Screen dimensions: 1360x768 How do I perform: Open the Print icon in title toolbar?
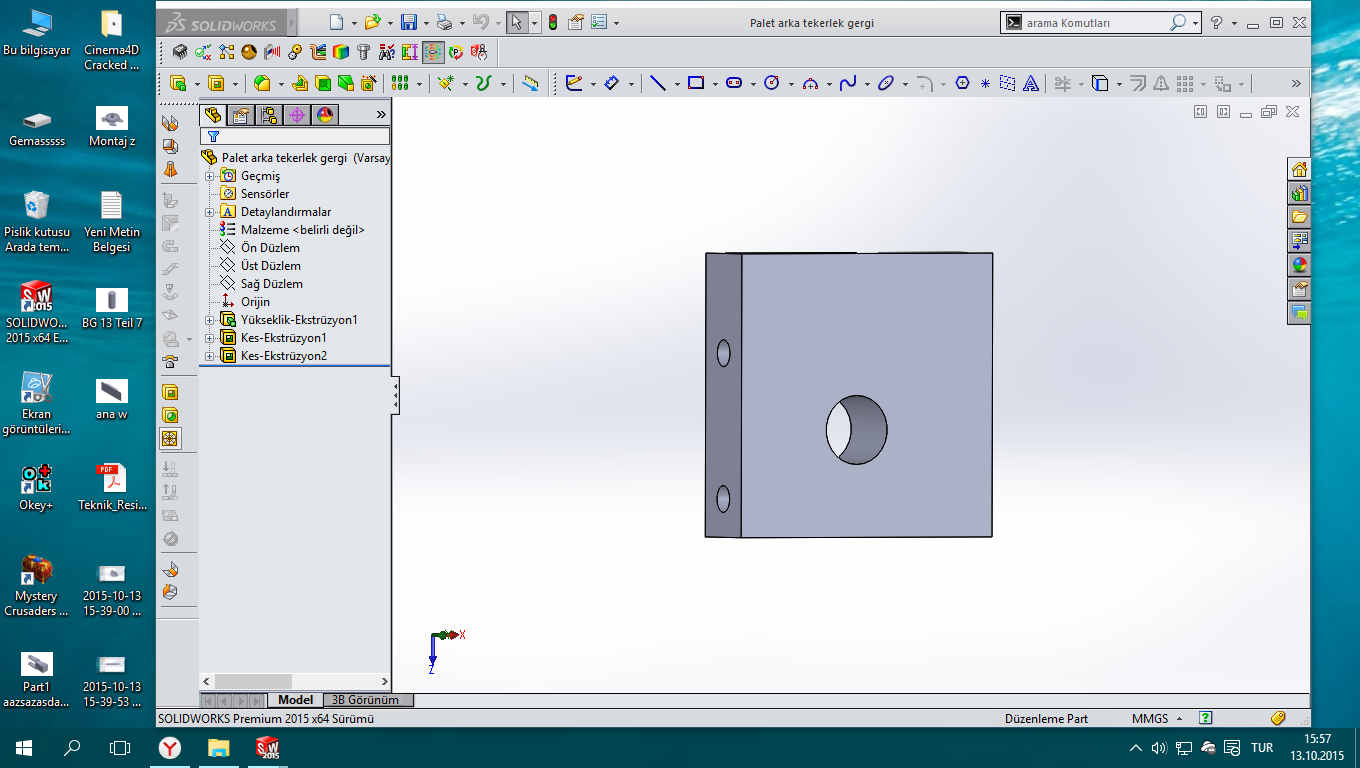[x=445, y=22]
